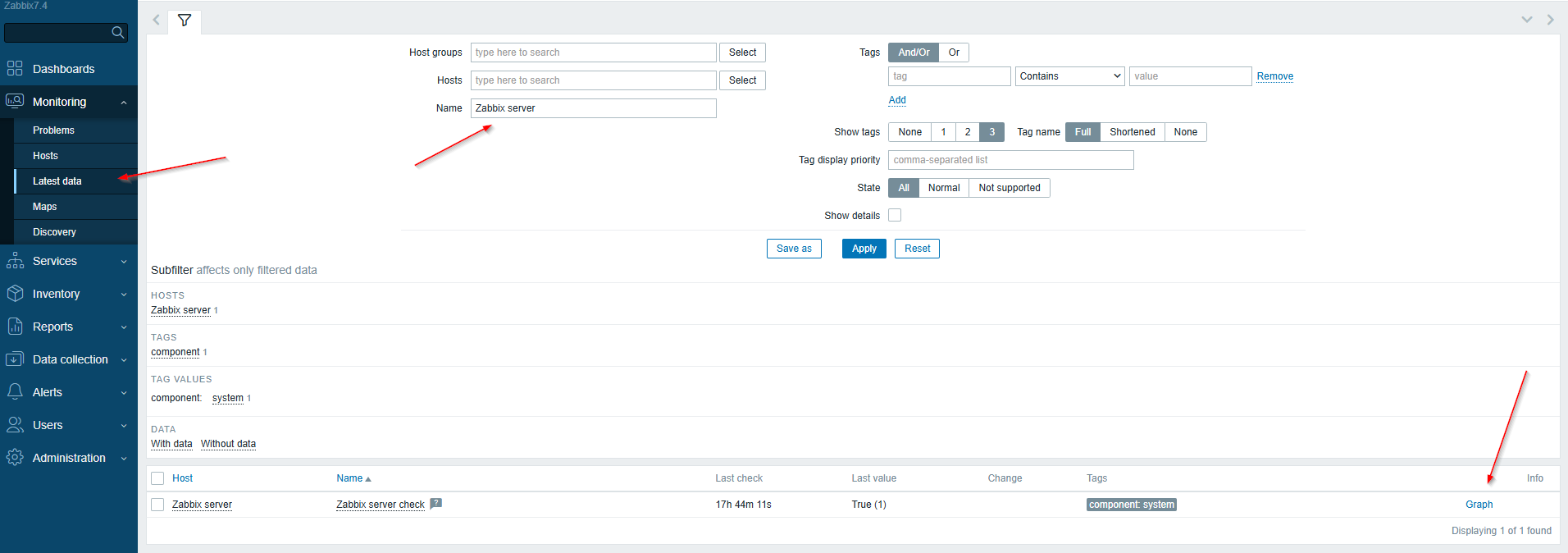Click the search magnifier icon in sidebar

(x=118, y=33)
